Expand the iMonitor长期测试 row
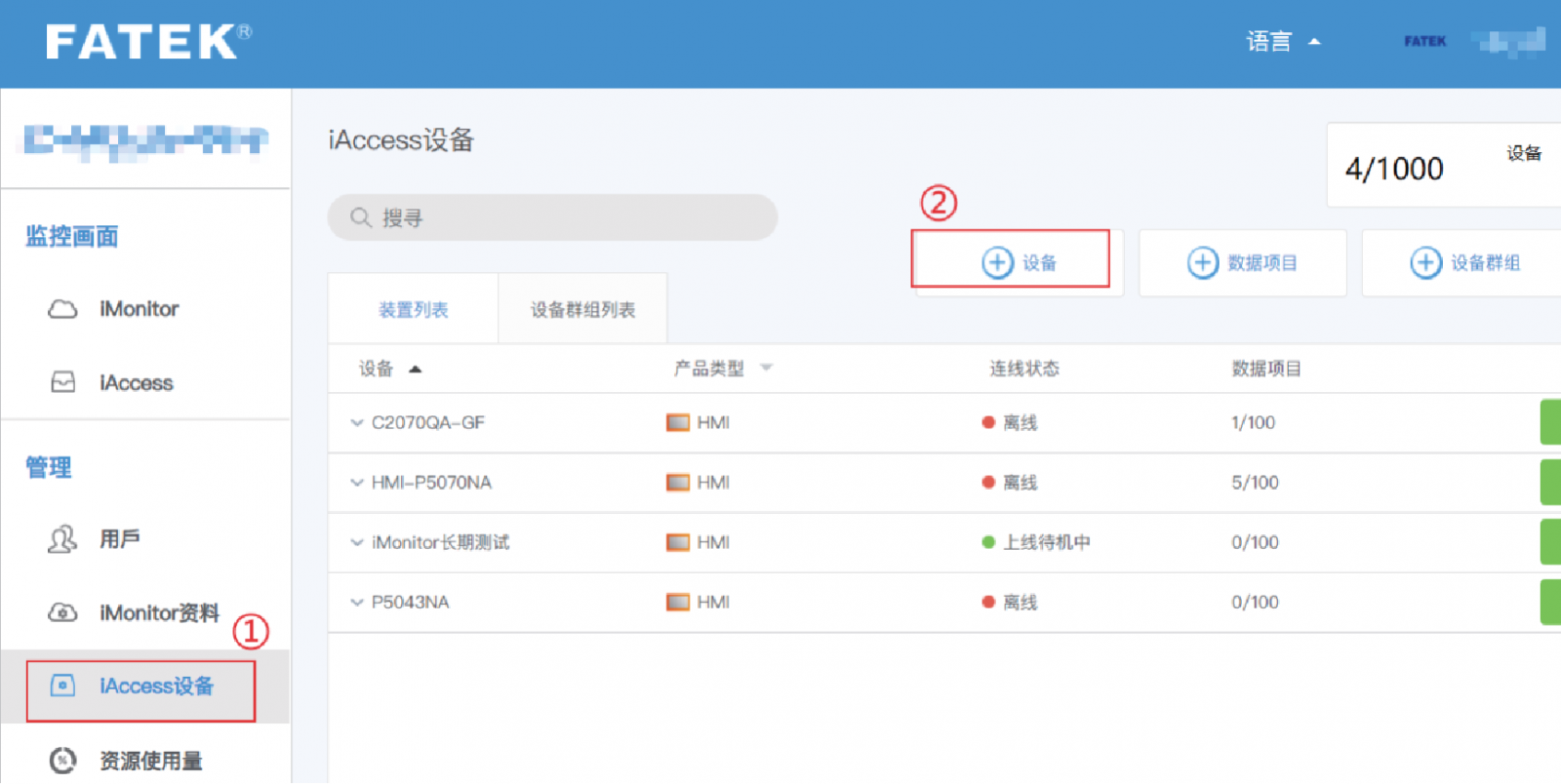 coord(357,542)
